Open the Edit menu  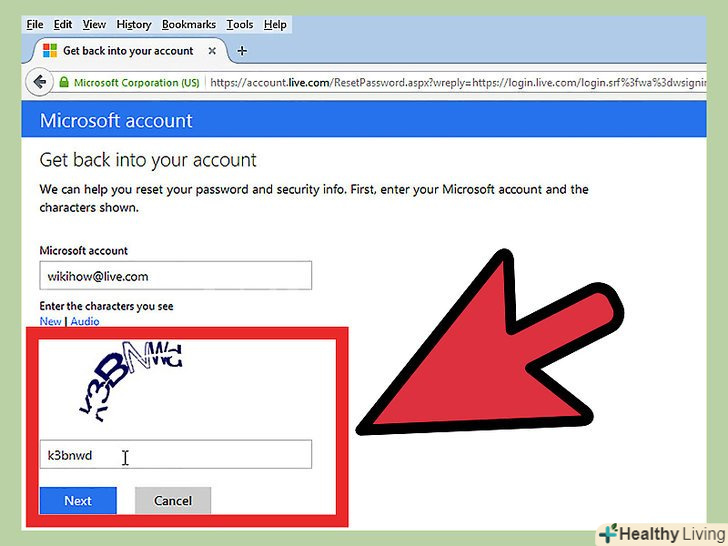63,24
